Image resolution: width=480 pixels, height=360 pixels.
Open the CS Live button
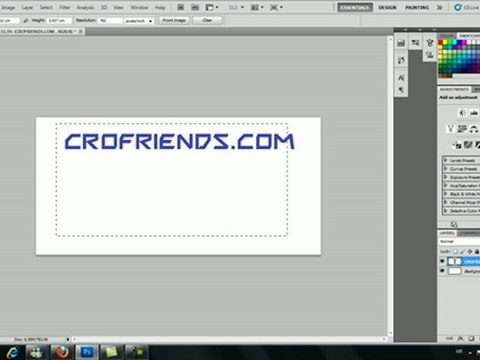[467, 7]
